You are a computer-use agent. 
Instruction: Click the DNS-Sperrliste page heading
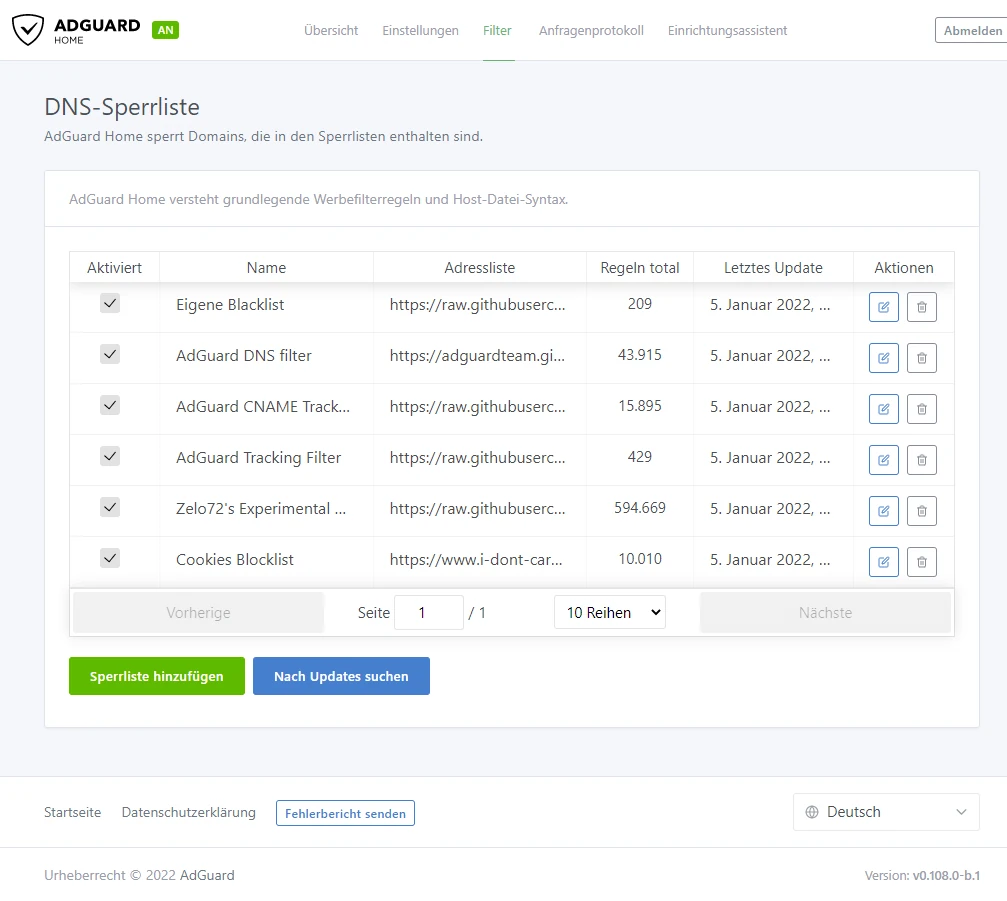coord(122,107)
